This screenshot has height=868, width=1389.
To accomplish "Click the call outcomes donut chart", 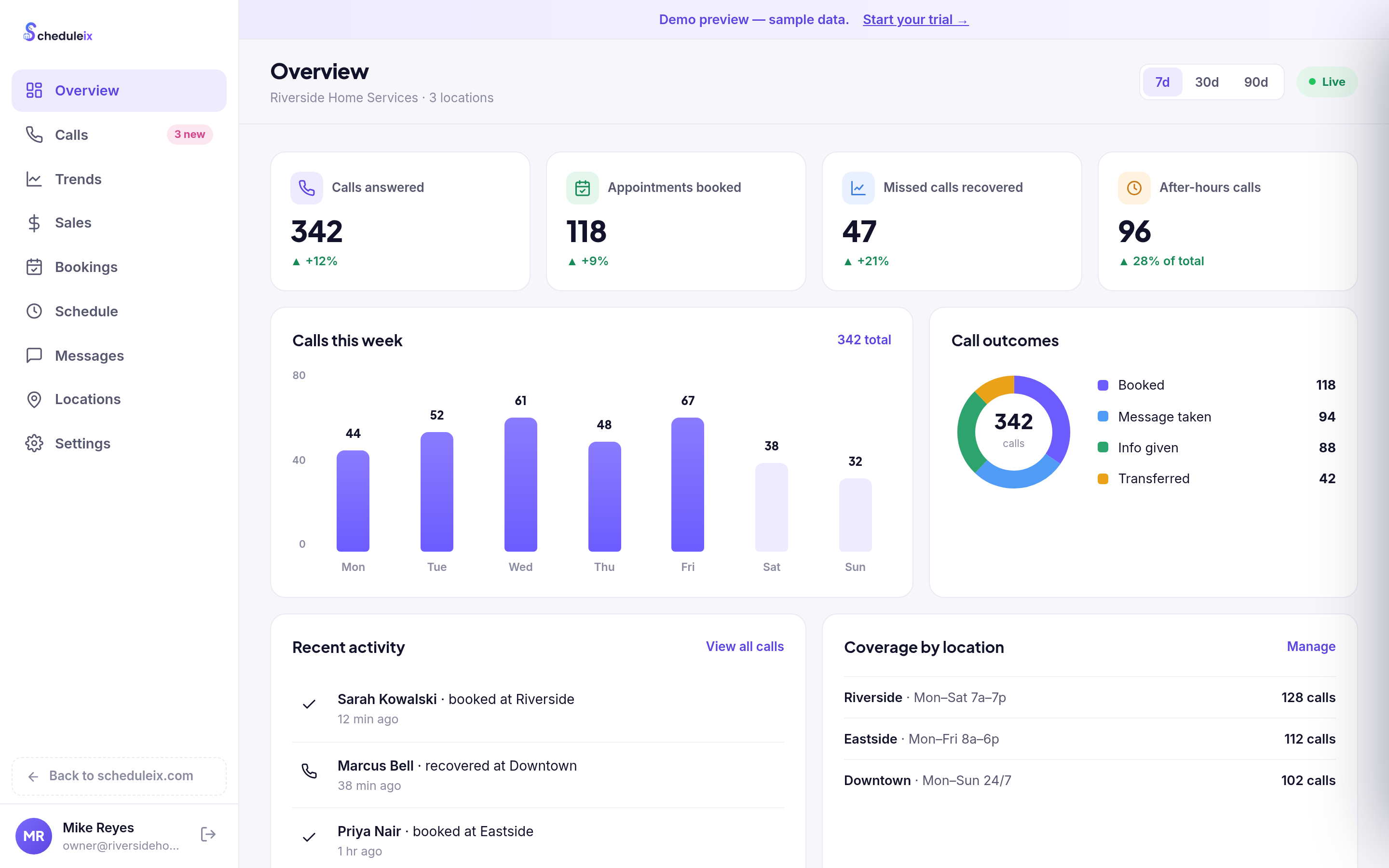I will coord(1014,432).
